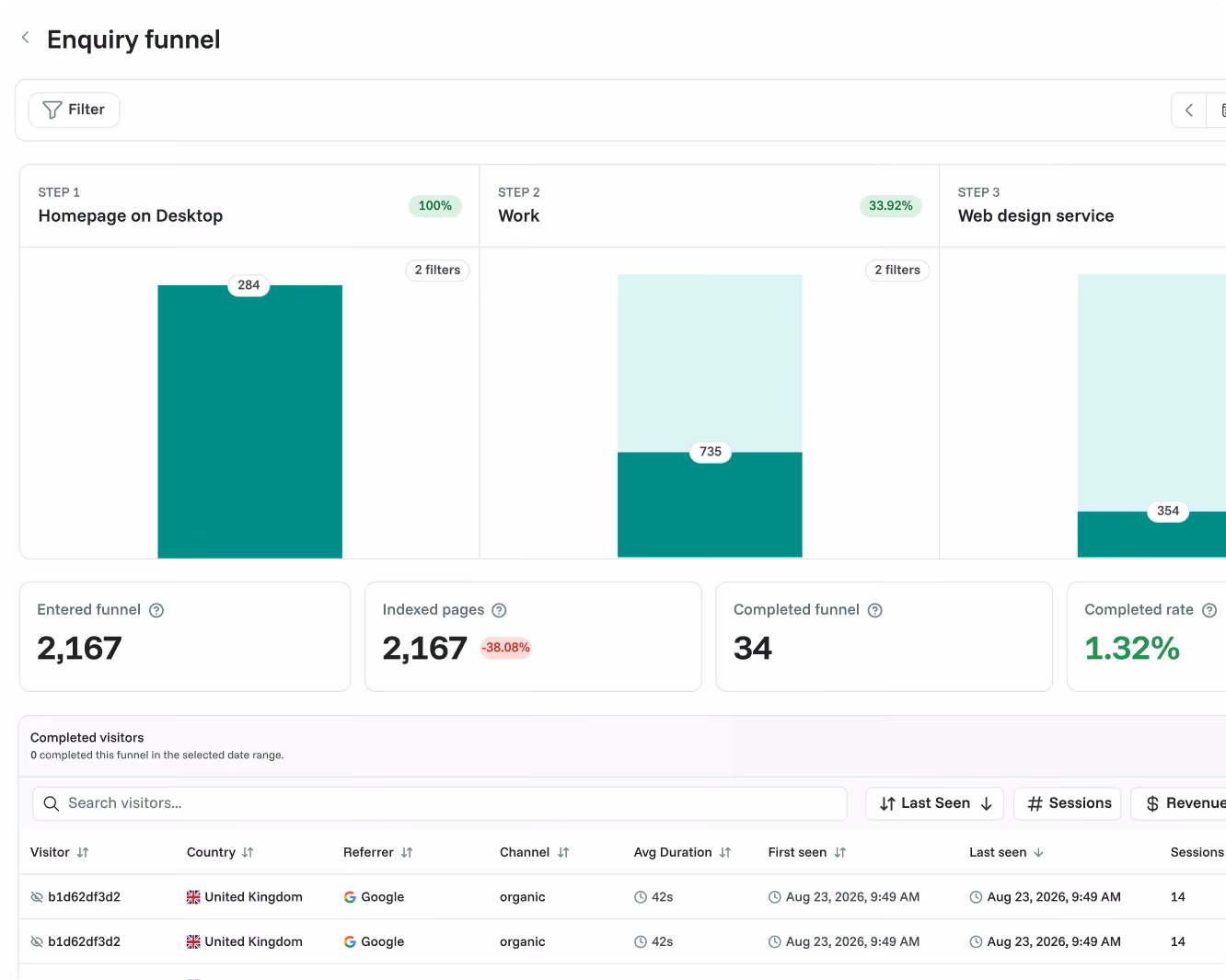
Task: Click the Sessions column header
Action: click(x=1197, y=853)
